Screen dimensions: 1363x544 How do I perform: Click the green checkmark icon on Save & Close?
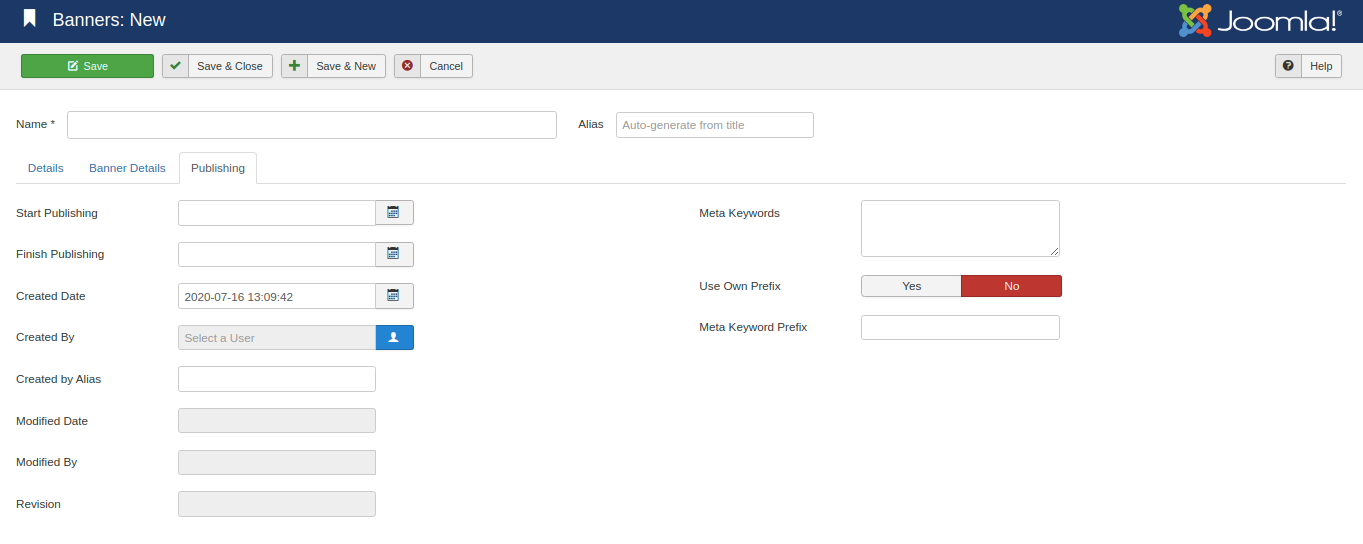coord(175,66)
